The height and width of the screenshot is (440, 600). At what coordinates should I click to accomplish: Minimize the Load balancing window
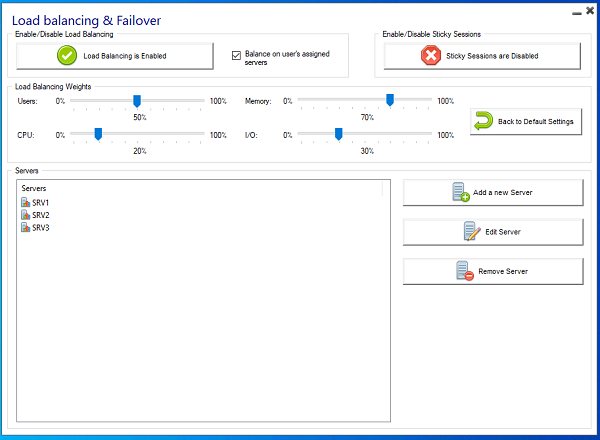click(x=573, y=14)
